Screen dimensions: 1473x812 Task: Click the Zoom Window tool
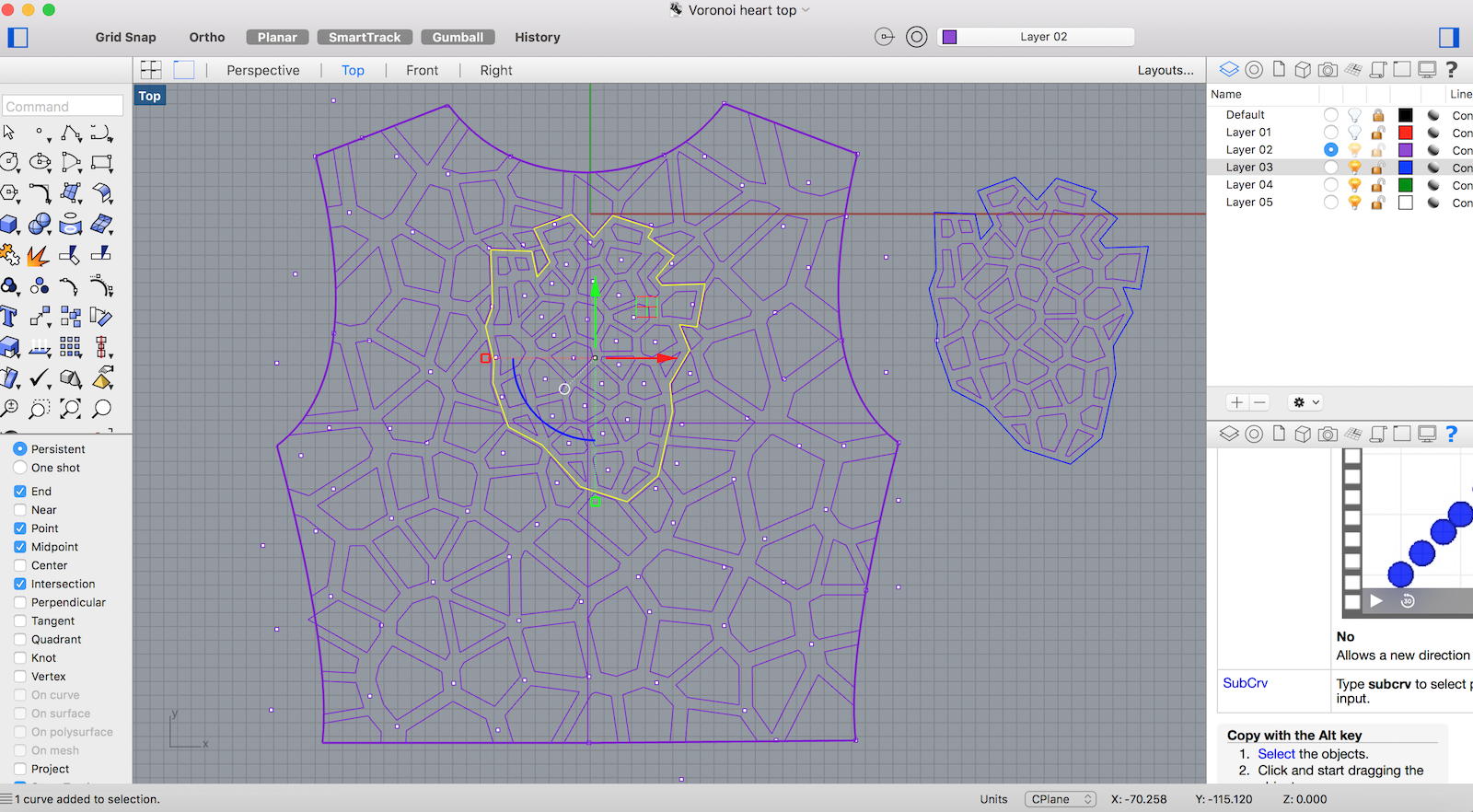(41, 408)
